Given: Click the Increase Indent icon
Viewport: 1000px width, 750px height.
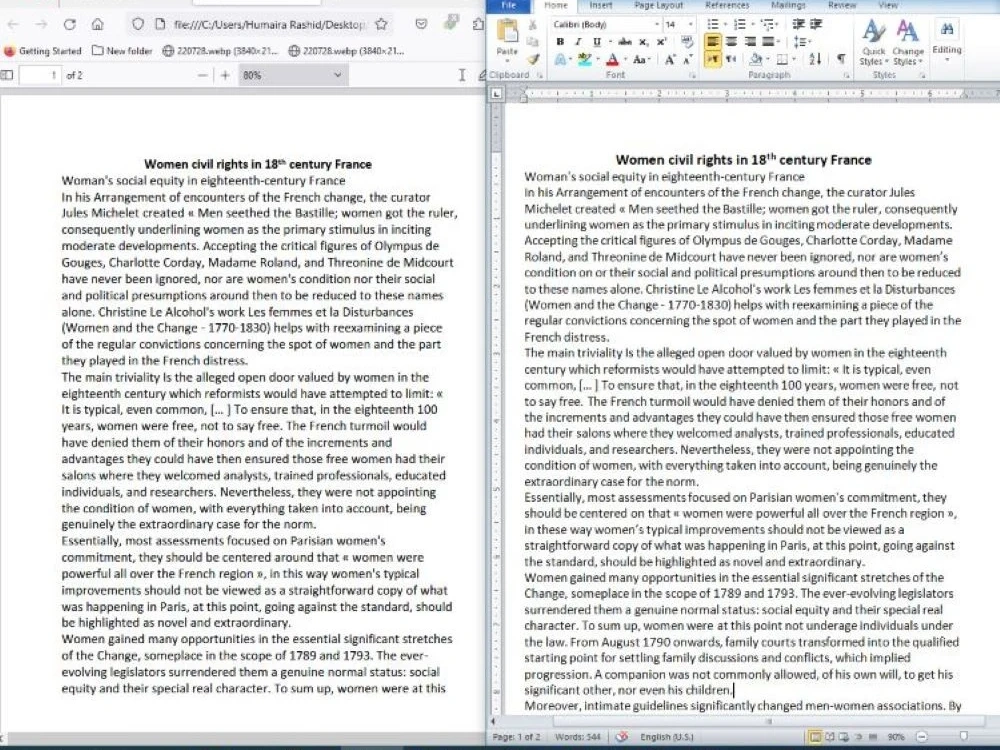Looking at the screenshot, I should (815, 24).
